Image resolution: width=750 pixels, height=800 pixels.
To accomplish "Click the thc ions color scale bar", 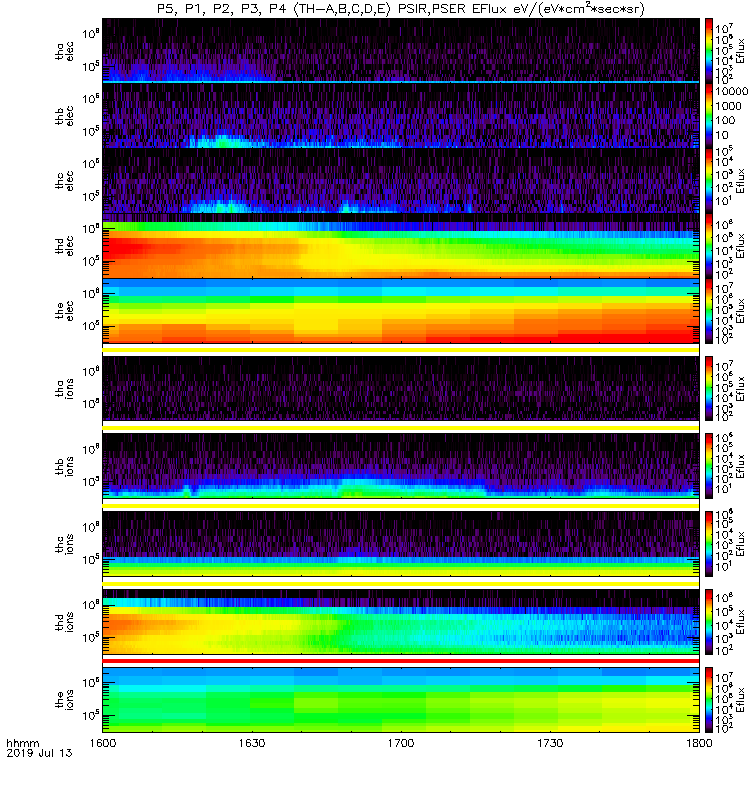I will (709, 544).
